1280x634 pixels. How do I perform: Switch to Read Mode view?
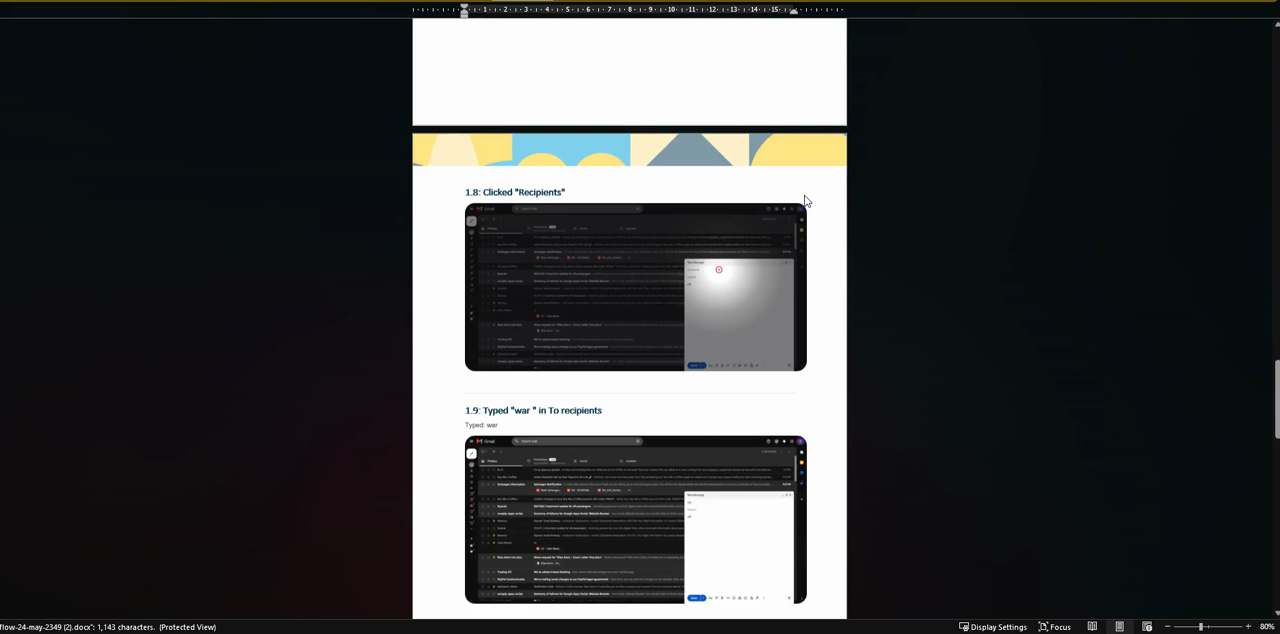tap(1092, 627)
